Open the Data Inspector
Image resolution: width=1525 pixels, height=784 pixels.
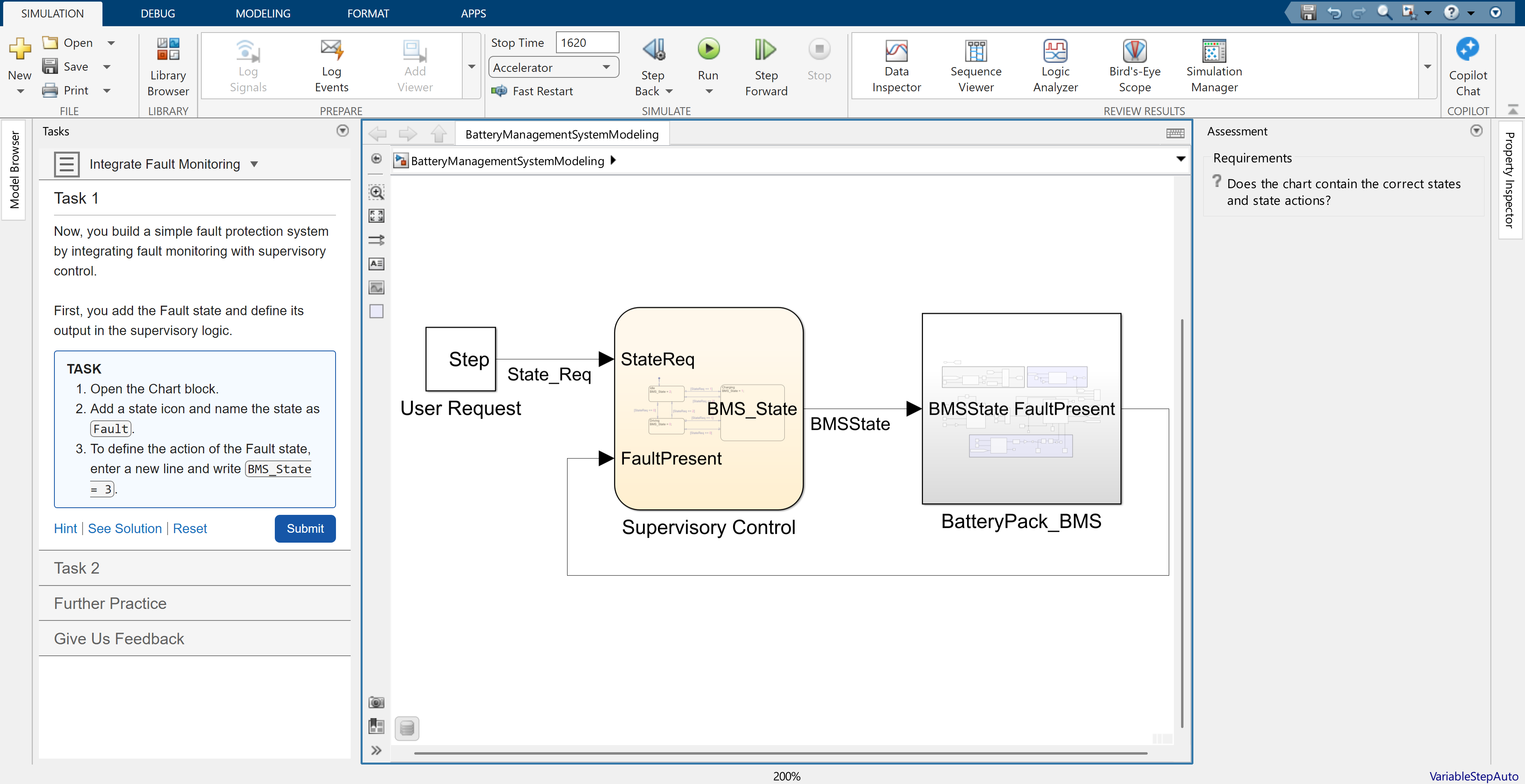896,65
